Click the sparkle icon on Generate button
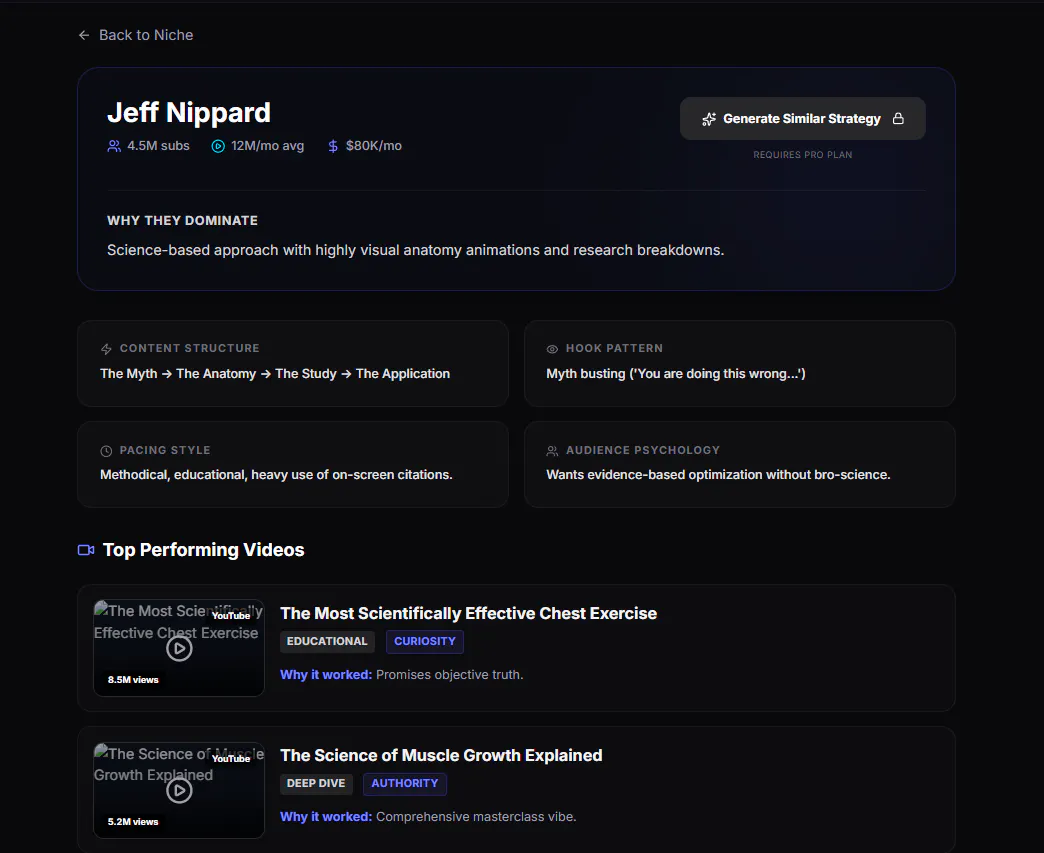The height and width of the screenshot is (853, 1044). pyautogui.click(x=709, y=119)
